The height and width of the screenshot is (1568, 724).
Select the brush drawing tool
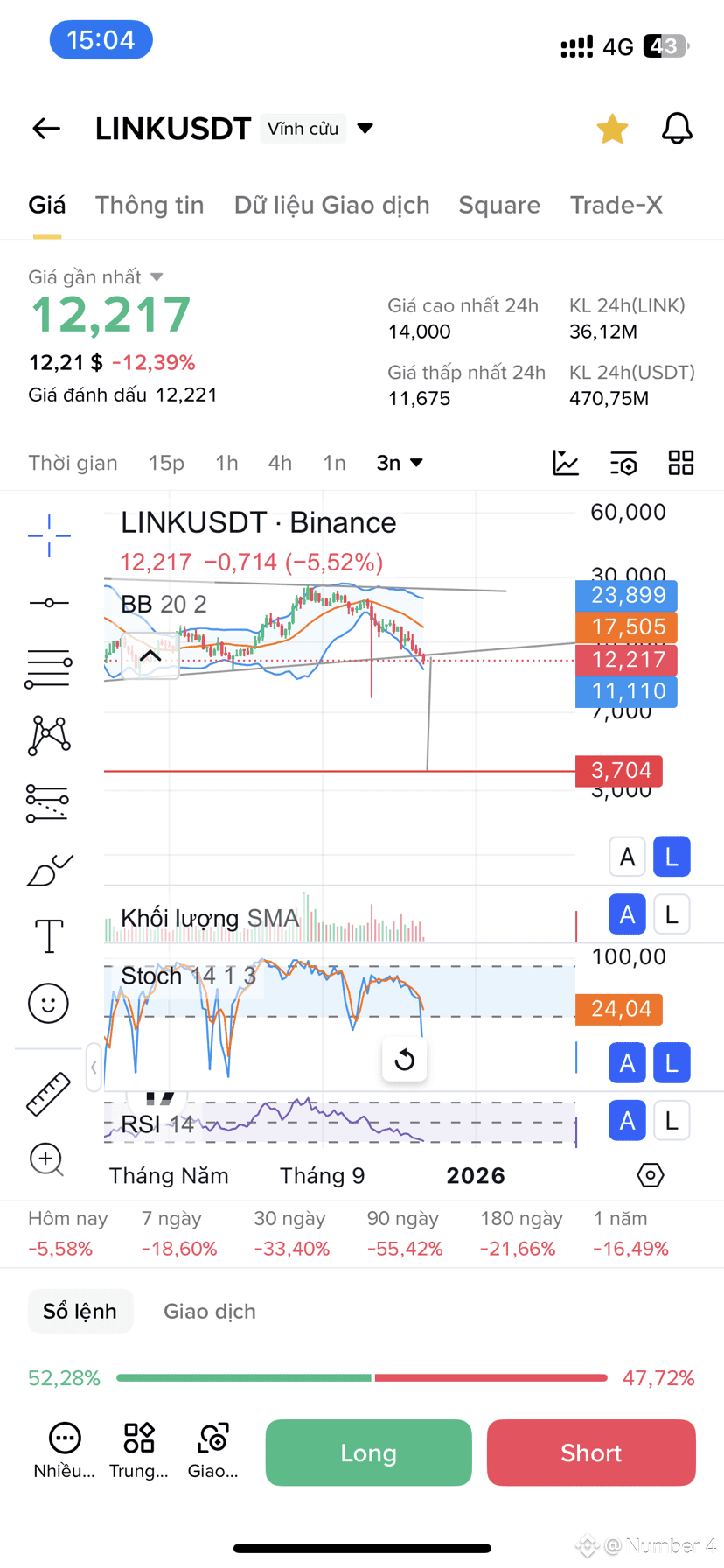(x=49, y=870)
